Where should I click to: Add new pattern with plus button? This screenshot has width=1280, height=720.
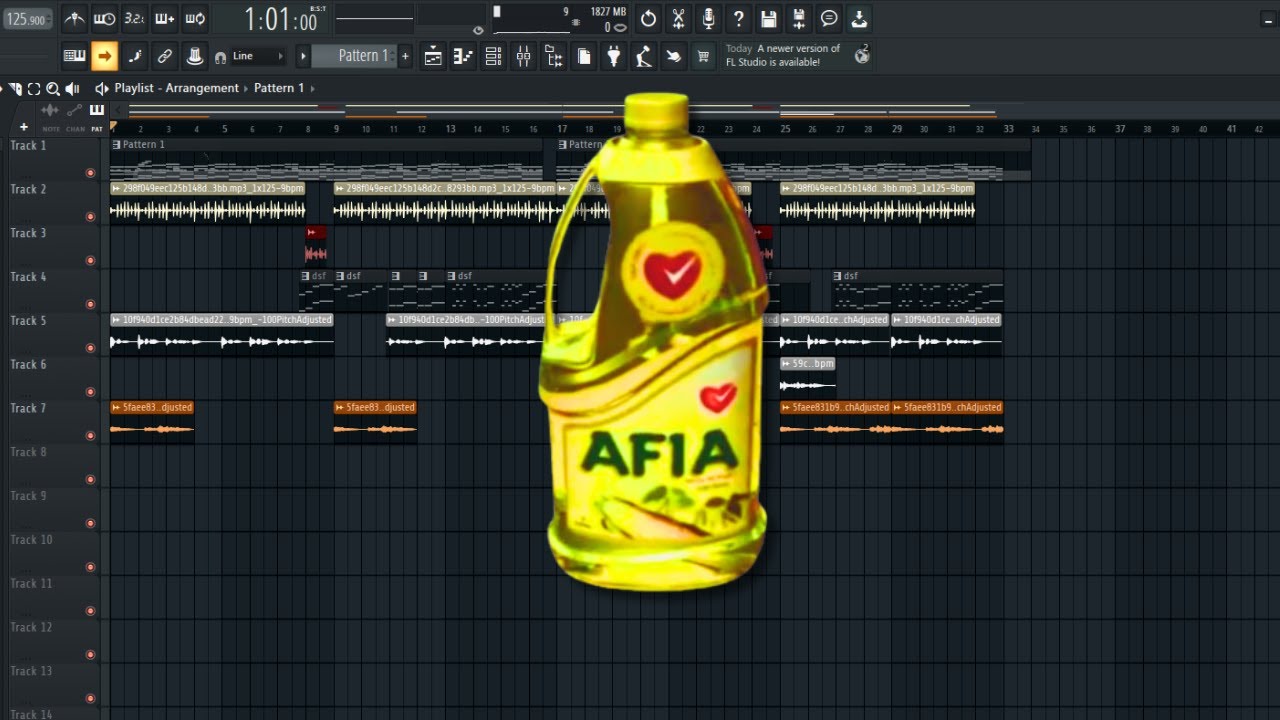coord(405,56)
